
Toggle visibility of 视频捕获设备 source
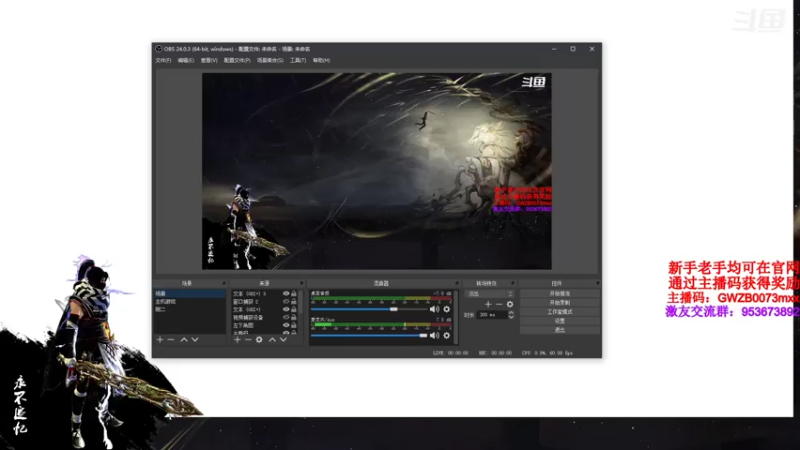pyautogui.click(x=286, y=317)
